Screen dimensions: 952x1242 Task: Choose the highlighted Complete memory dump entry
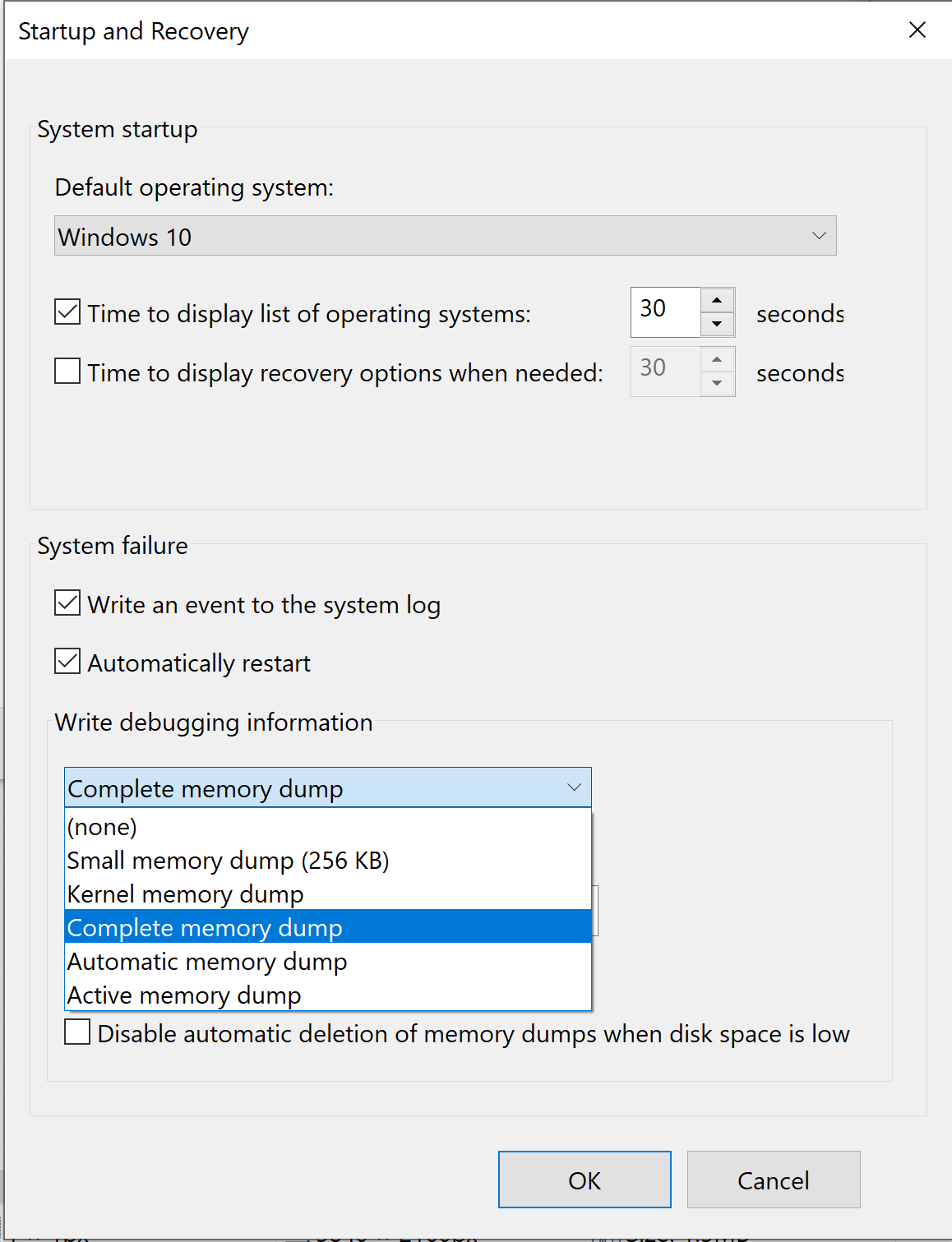point(204,927)
